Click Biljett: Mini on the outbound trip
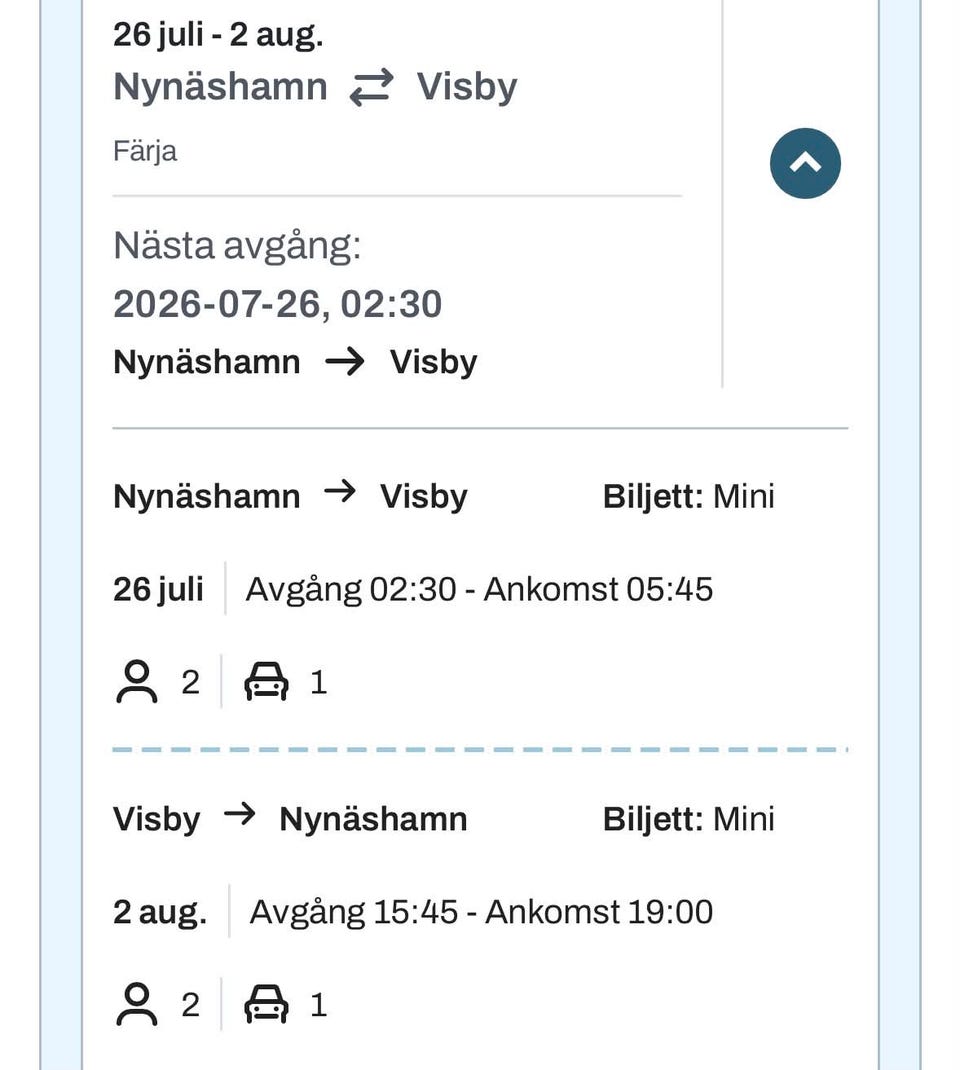Viewport: 960px width, 1070px height. 688,496
